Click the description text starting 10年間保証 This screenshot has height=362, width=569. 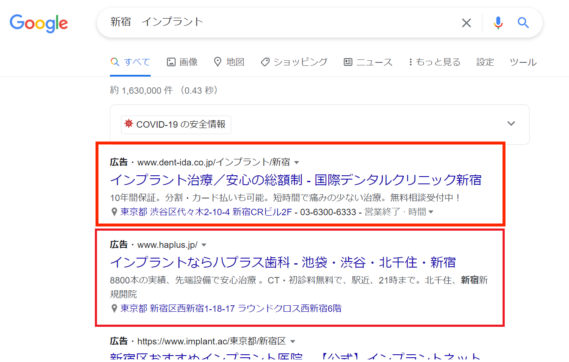click(285, 198)
